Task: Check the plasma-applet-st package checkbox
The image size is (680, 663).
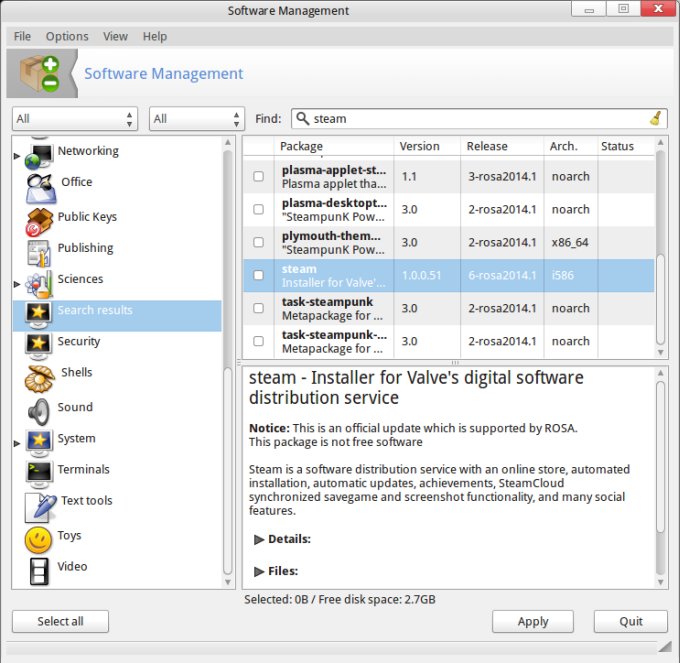Action: [x=258, y=176]
